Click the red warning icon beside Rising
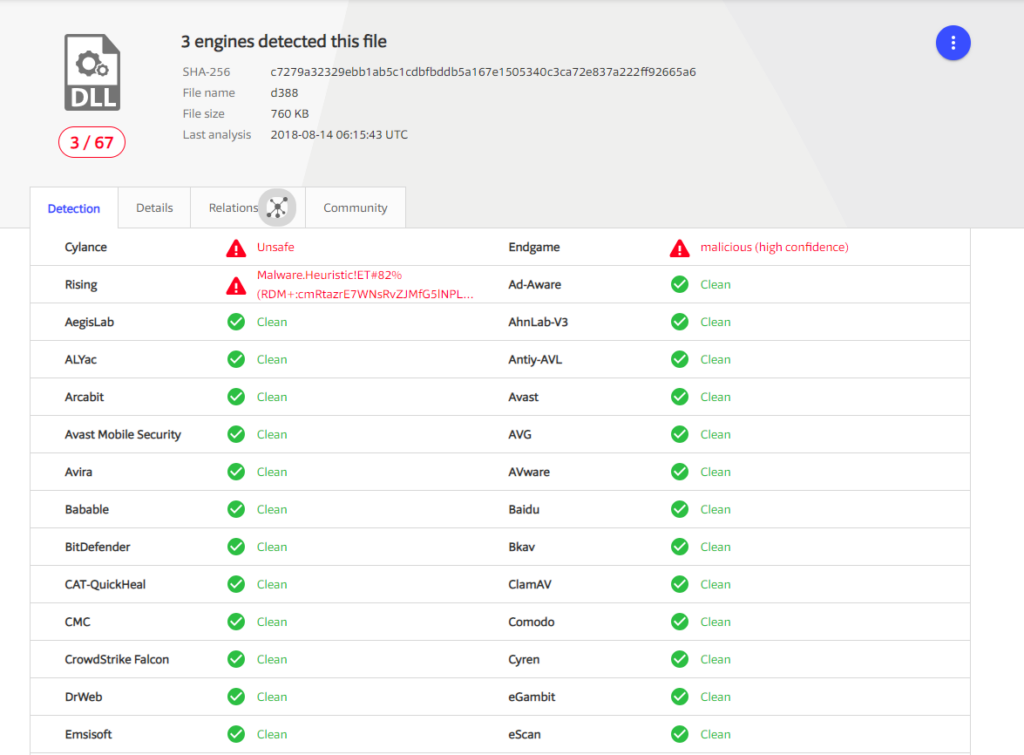Image resolution: width=1024 pixels, height=755 pixels. click(236, 285)
